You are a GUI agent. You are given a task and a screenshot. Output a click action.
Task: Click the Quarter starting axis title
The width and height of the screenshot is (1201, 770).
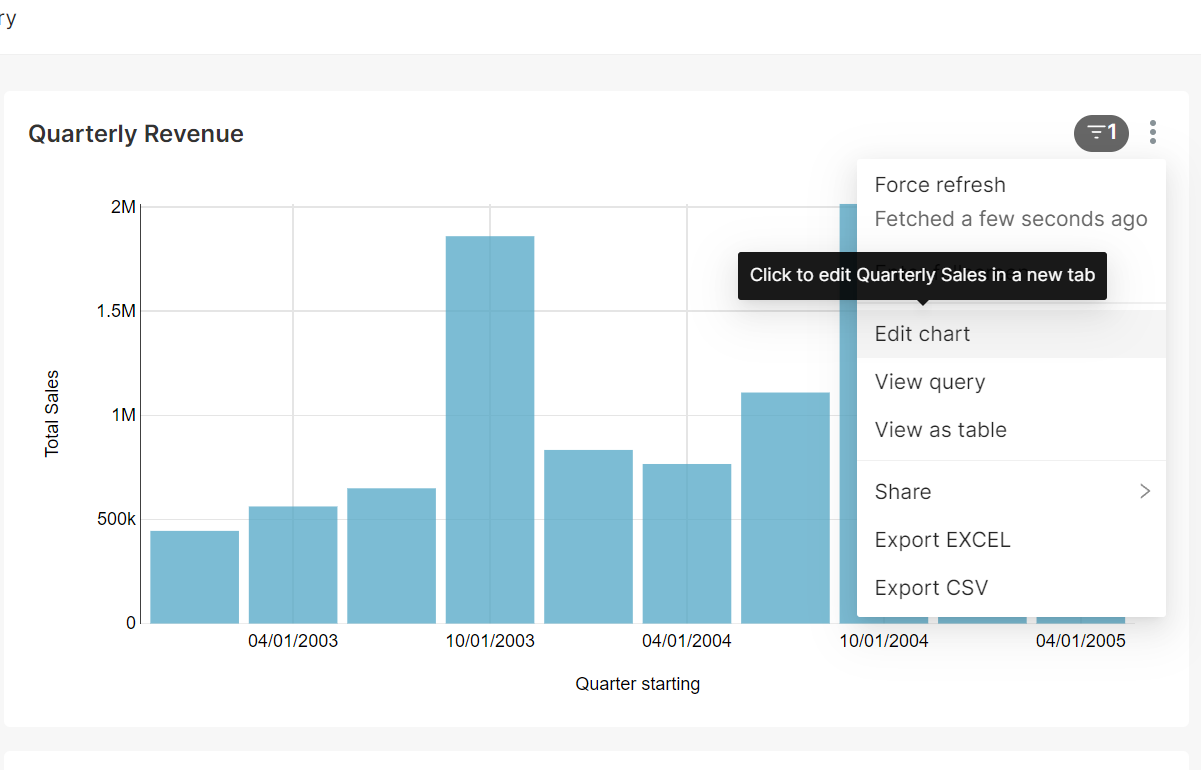(637, 683)
